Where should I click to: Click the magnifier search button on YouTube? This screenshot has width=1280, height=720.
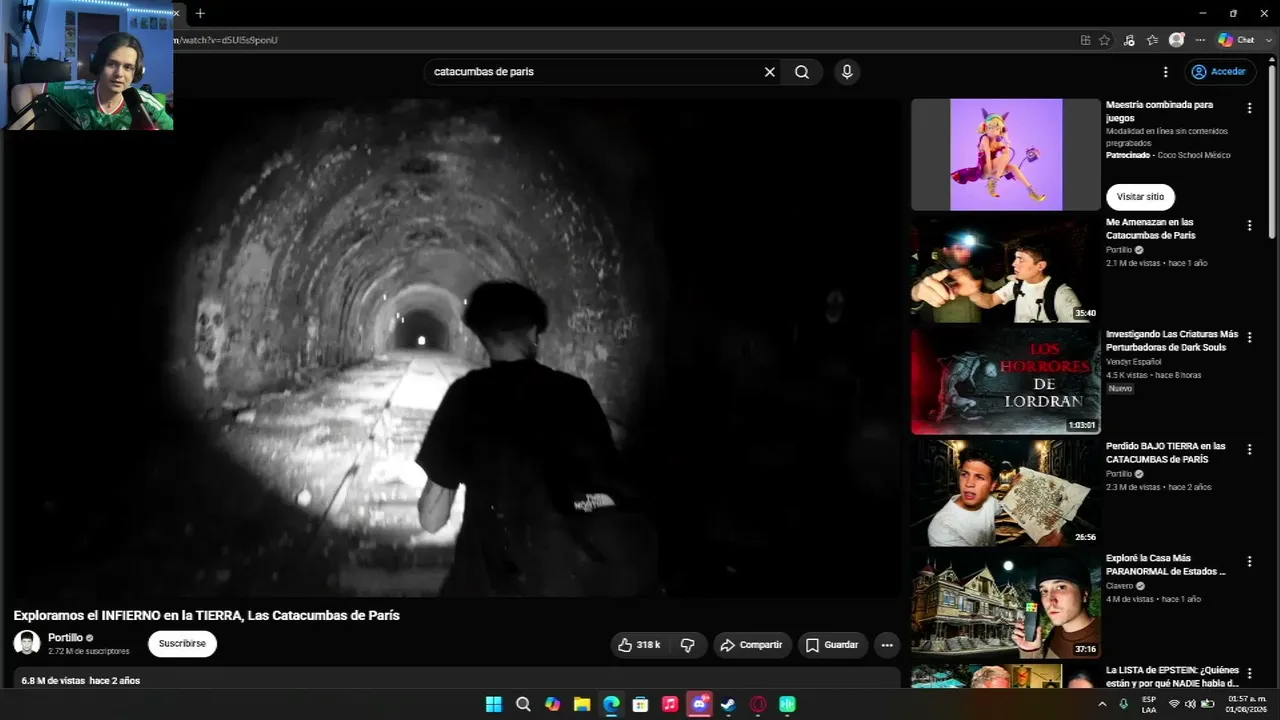(x=802, y=72)
